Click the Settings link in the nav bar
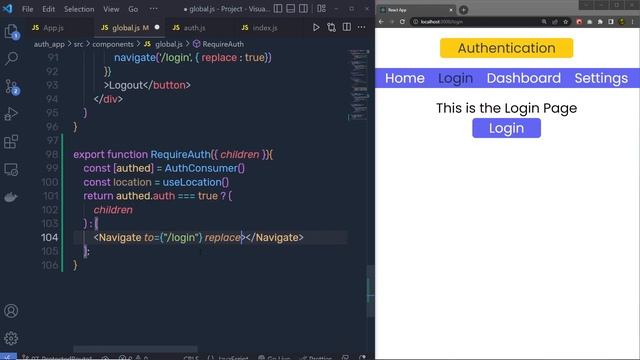Image resolution: width=640 pixels, height=360 pixels. 601,78
